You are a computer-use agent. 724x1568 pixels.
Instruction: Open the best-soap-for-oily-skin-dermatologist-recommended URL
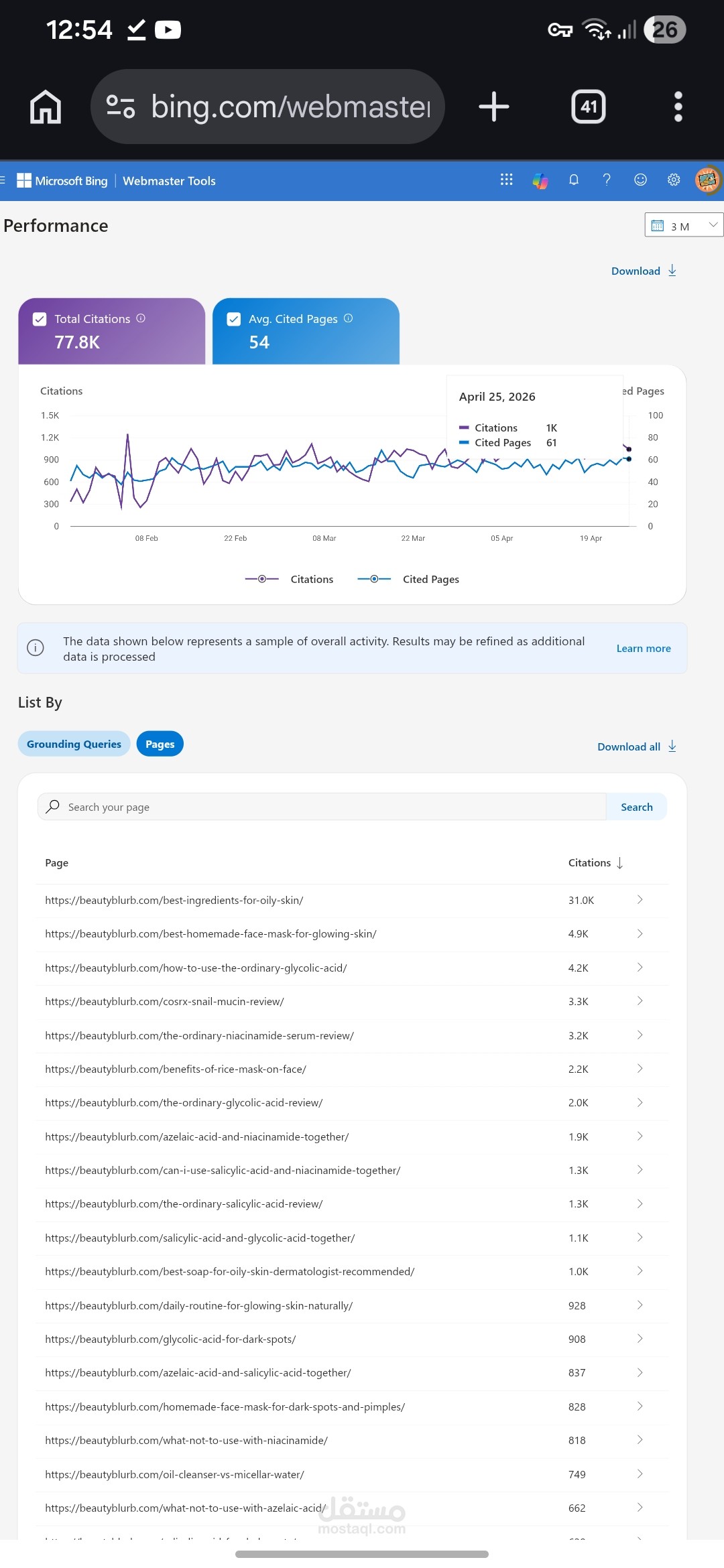pyautogui.click(x=230, y=1271)
